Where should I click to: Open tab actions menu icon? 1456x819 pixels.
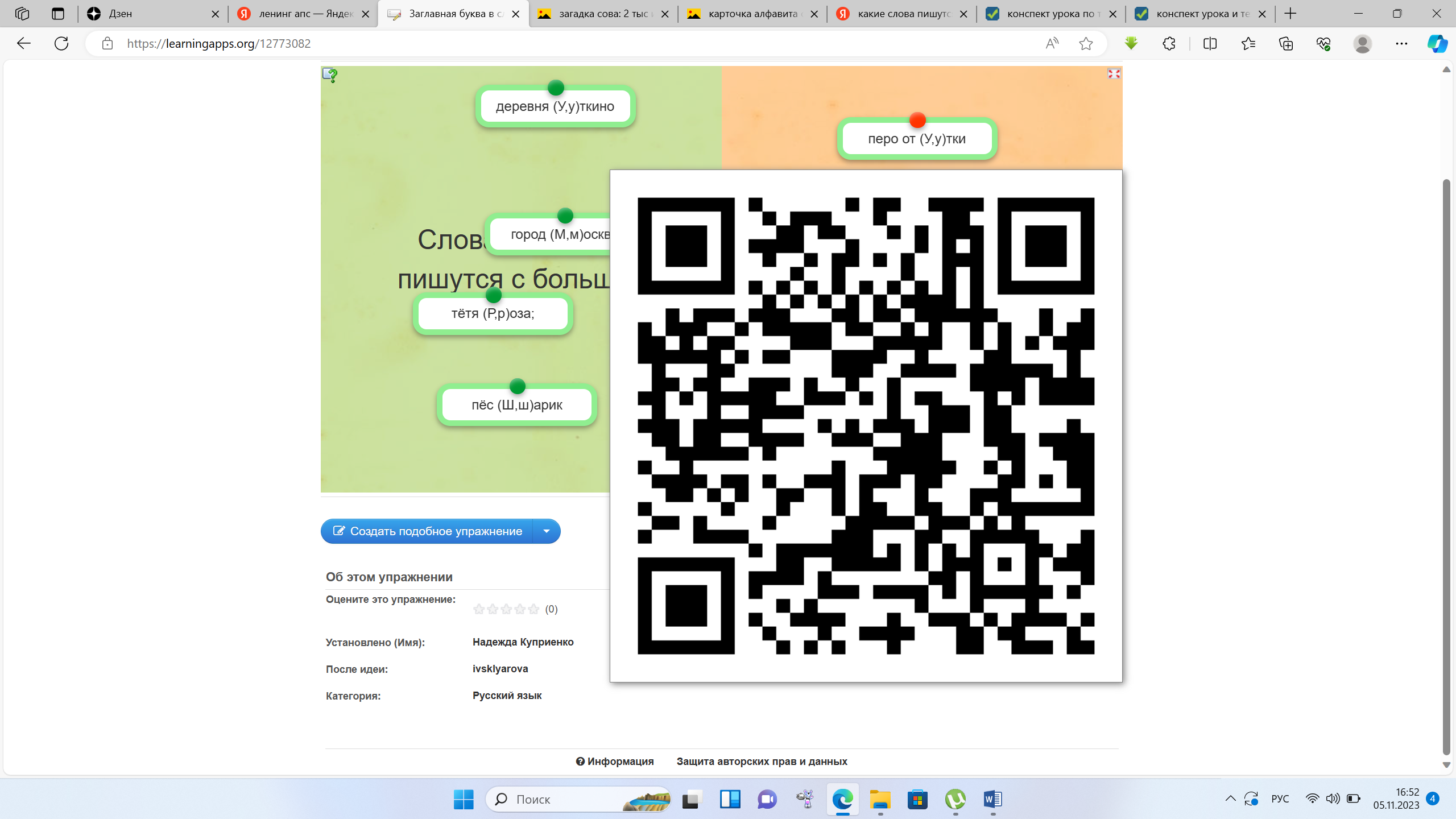(58, 14)
